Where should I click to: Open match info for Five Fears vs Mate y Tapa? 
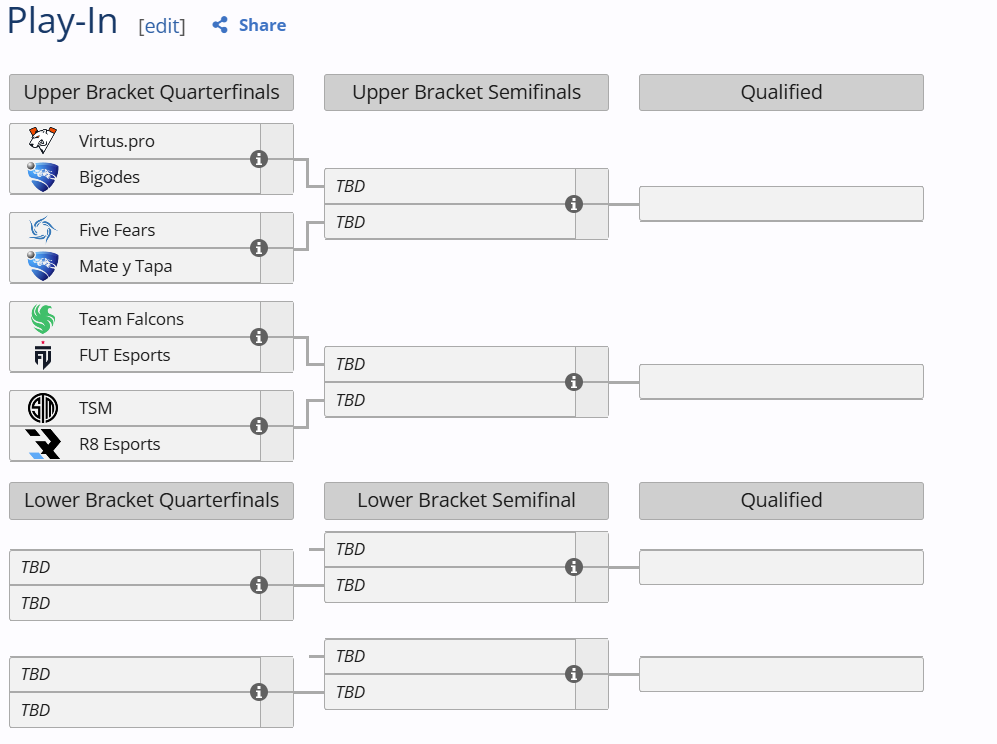[x=258, y=248]
